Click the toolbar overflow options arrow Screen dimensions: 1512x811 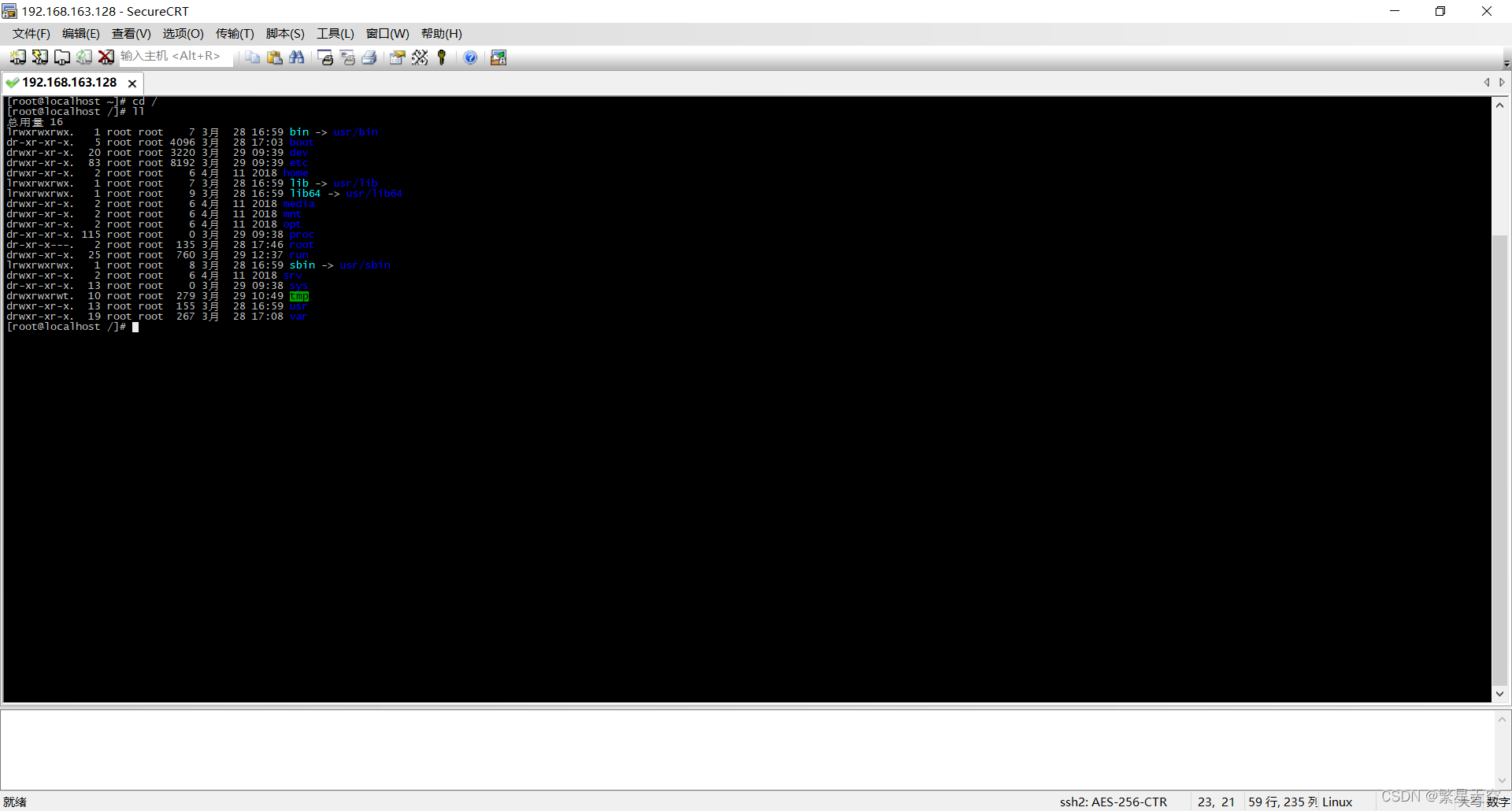tap(1506, 64)
